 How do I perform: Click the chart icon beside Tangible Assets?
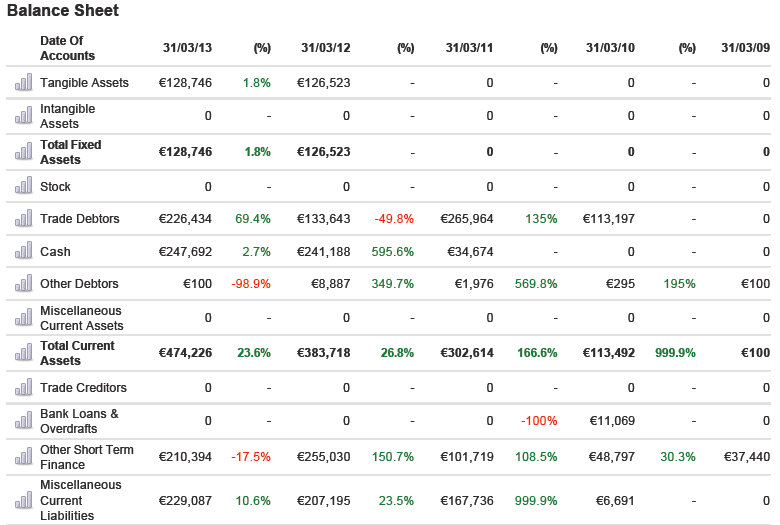point(23,83)
